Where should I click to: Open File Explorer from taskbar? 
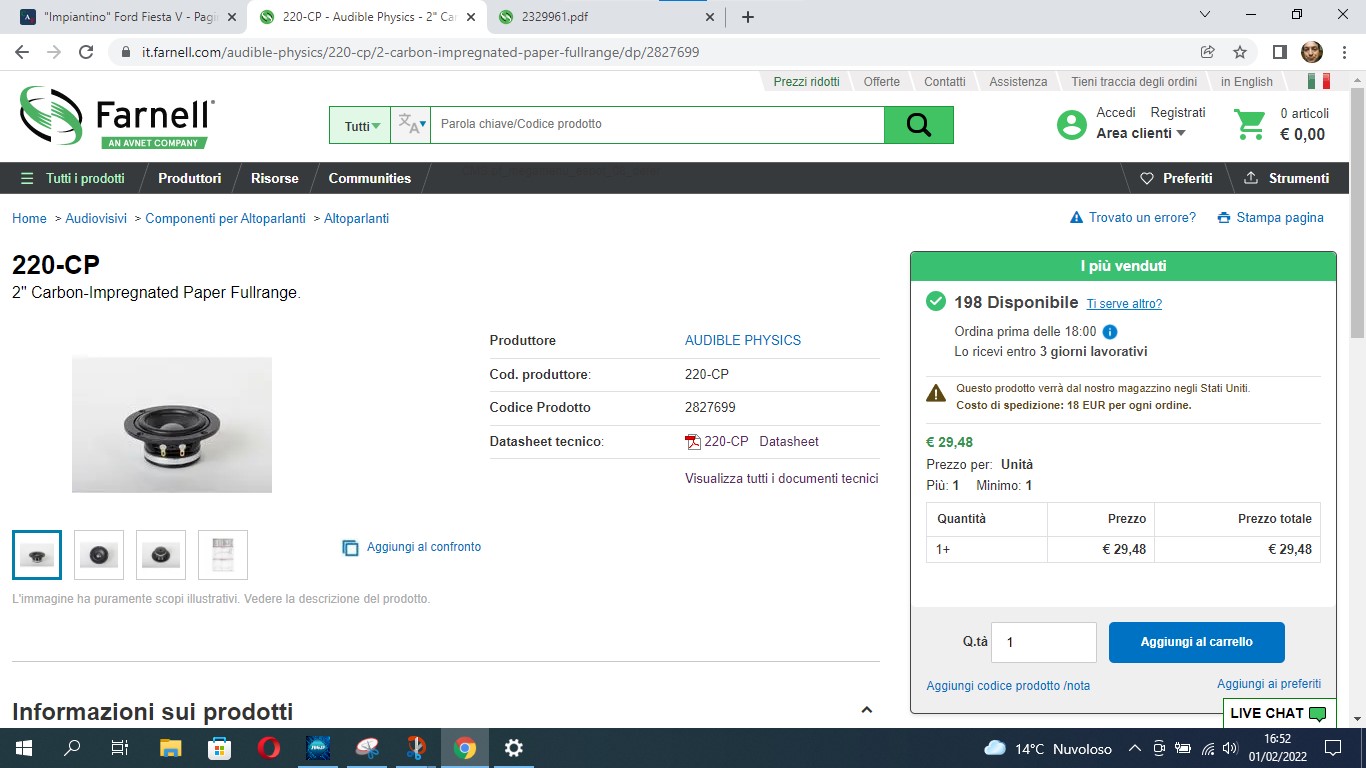tap(171, 748)
